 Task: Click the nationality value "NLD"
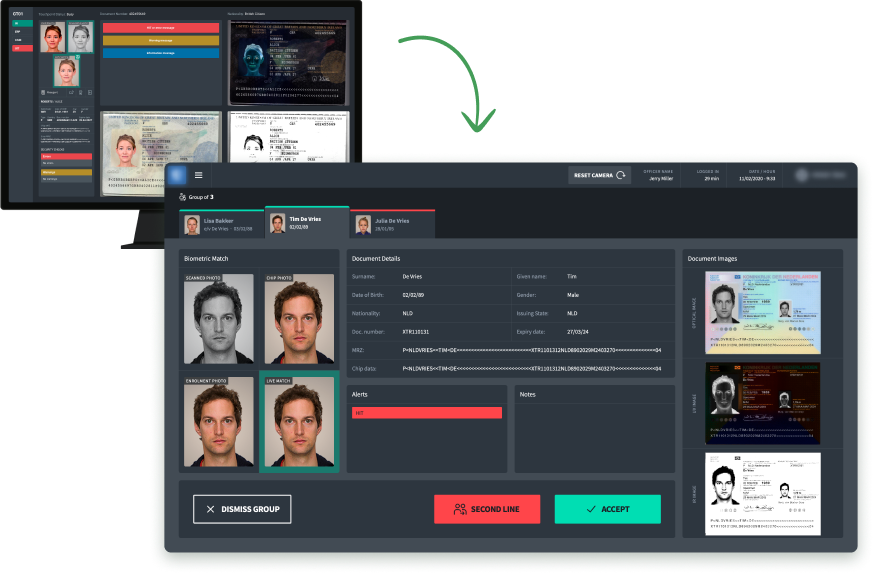[408, 314]
